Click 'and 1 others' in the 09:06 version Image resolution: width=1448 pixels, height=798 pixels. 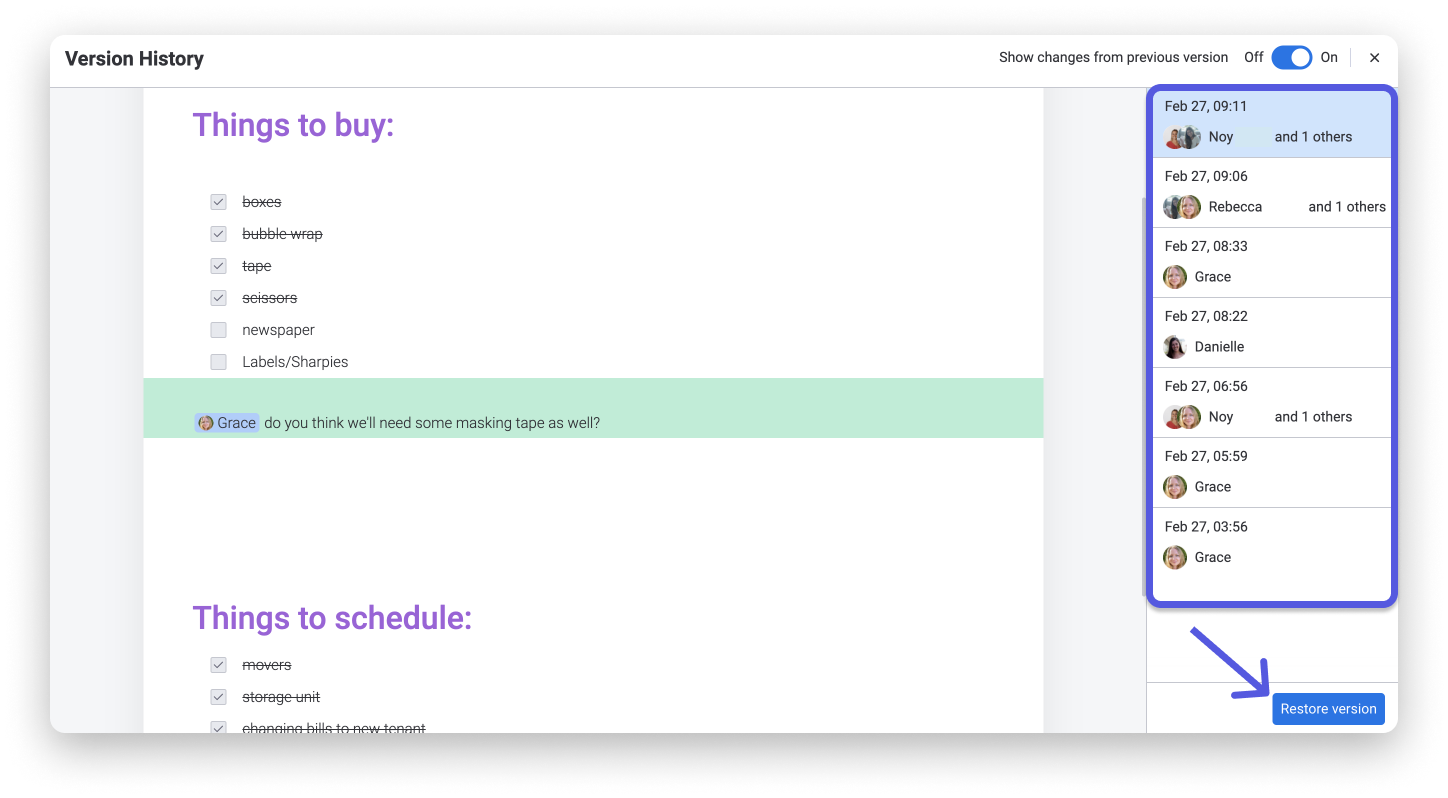1347,207
